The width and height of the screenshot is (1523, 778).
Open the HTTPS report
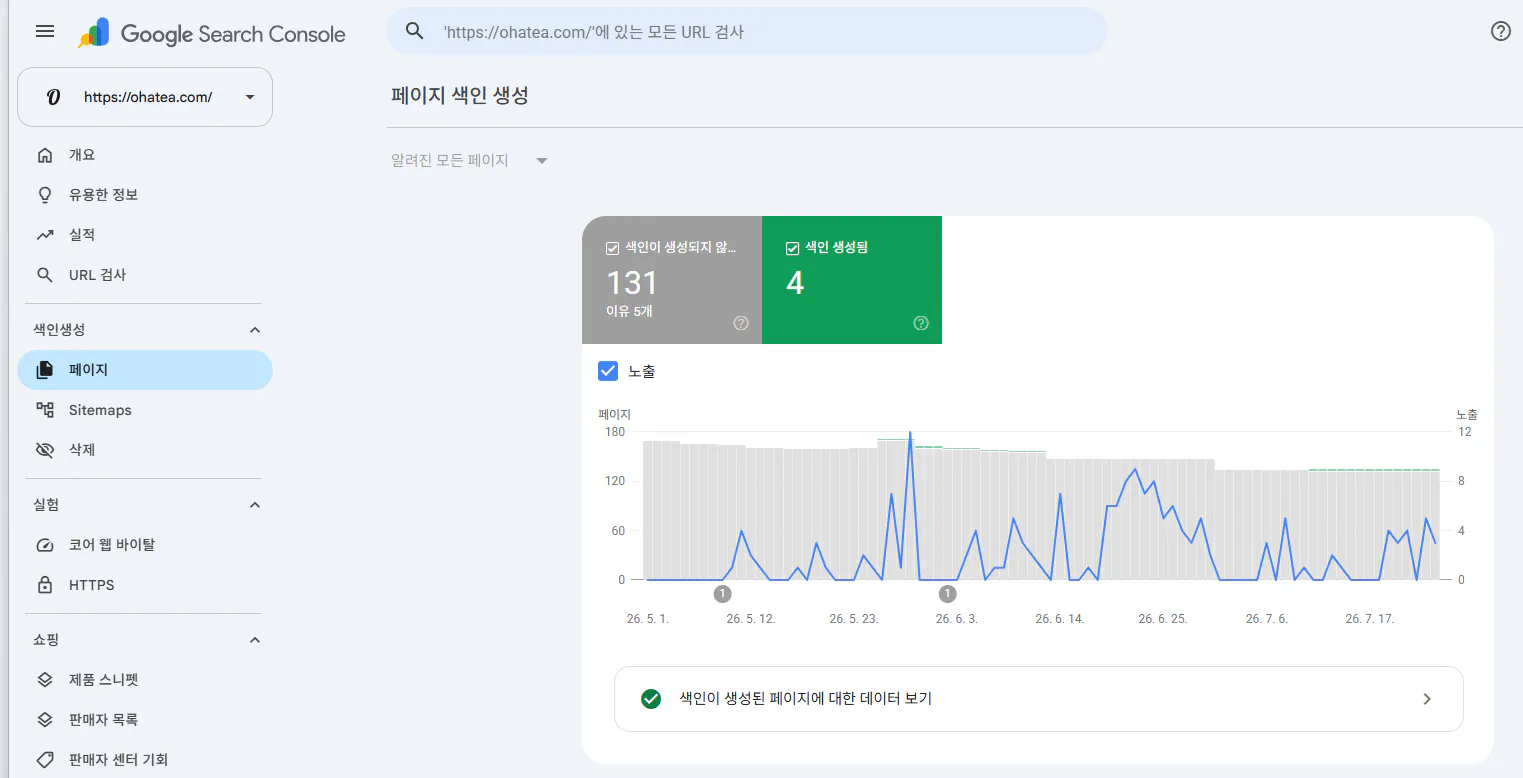pyautogui.click(x=145, y=585)
